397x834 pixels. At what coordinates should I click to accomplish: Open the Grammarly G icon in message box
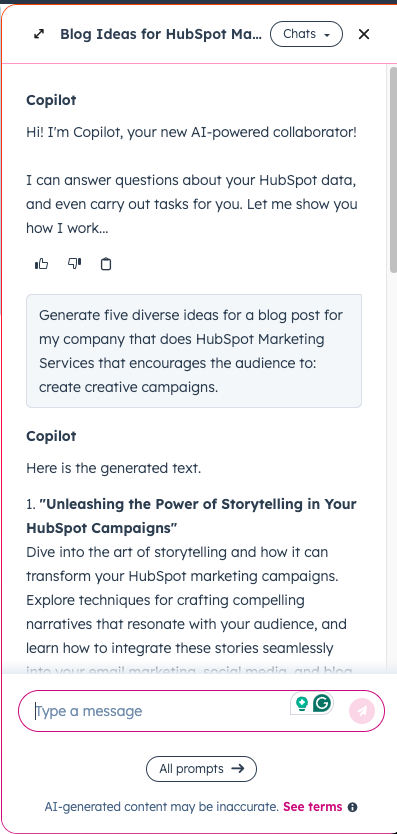(x=322, y=704)
